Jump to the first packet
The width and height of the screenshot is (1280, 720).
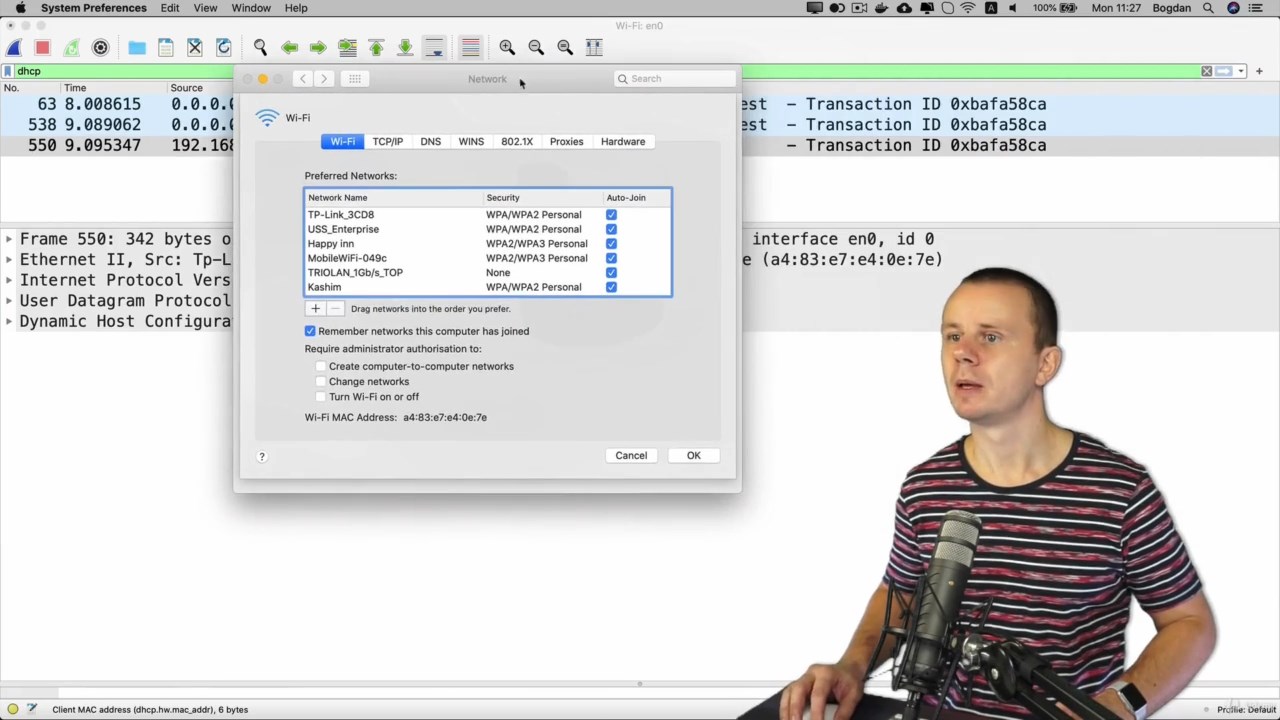coord(376,47)
